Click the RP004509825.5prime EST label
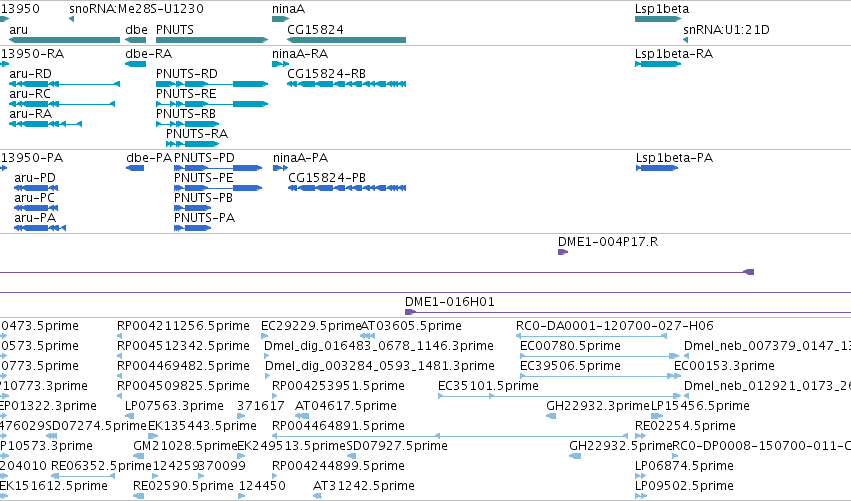The image size is (851, 501). pyautogui.click(x=183, y=386)
